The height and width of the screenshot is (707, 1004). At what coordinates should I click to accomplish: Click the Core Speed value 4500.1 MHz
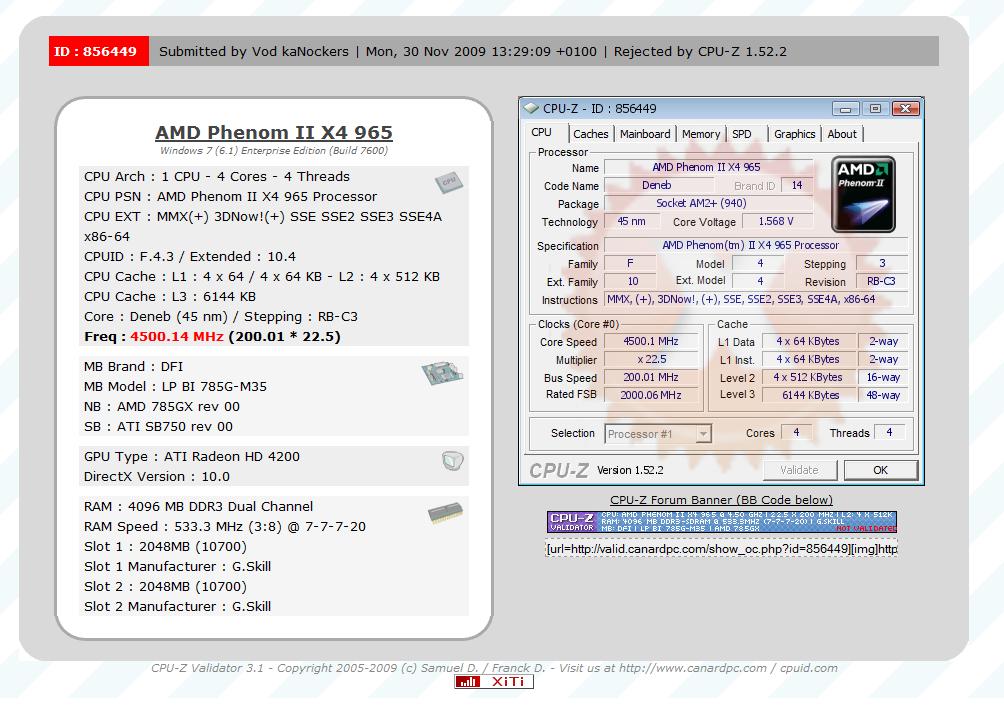[x=651, y=341]
